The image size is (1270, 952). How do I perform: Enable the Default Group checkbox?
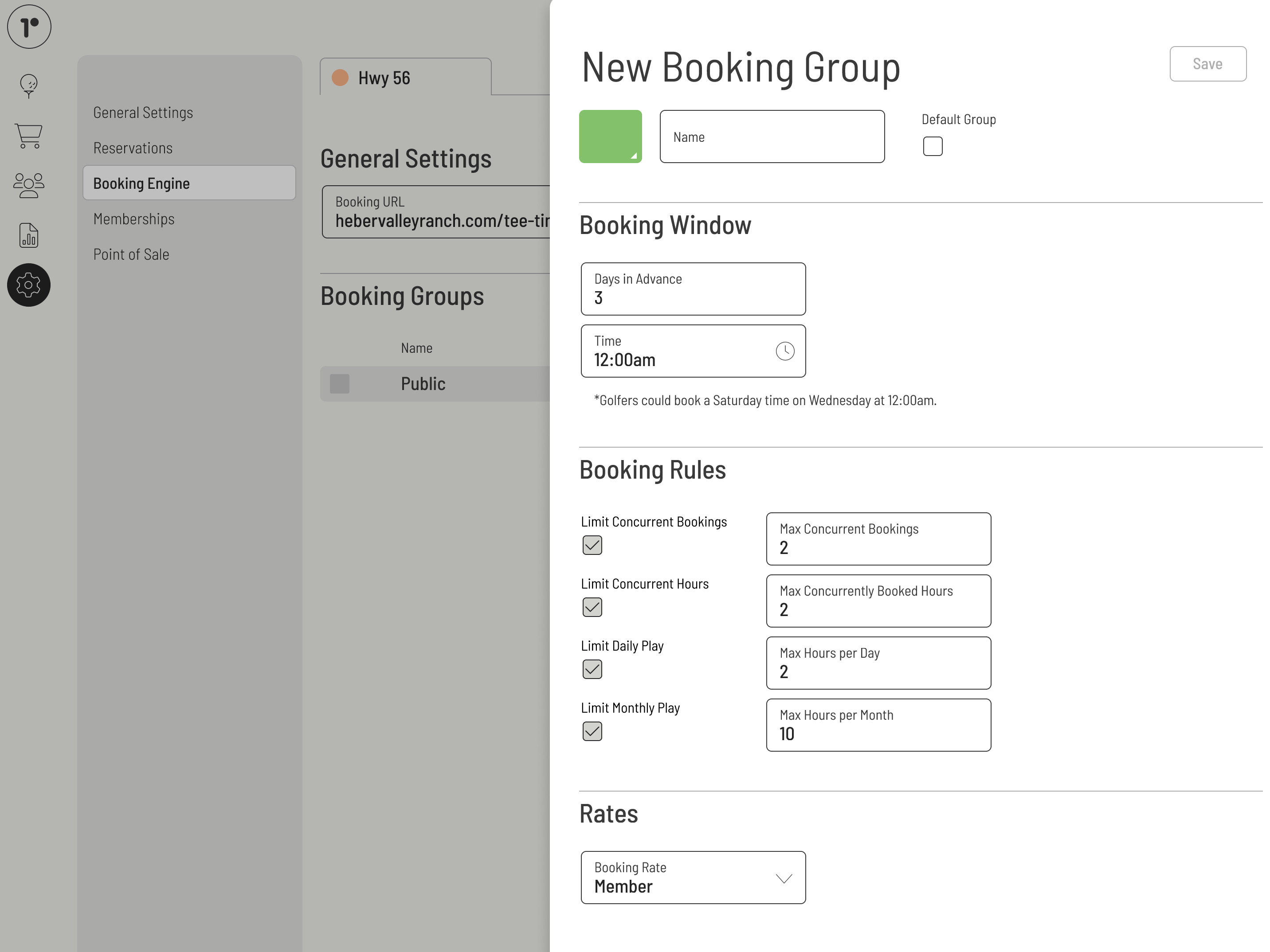(x=933, y=146)
